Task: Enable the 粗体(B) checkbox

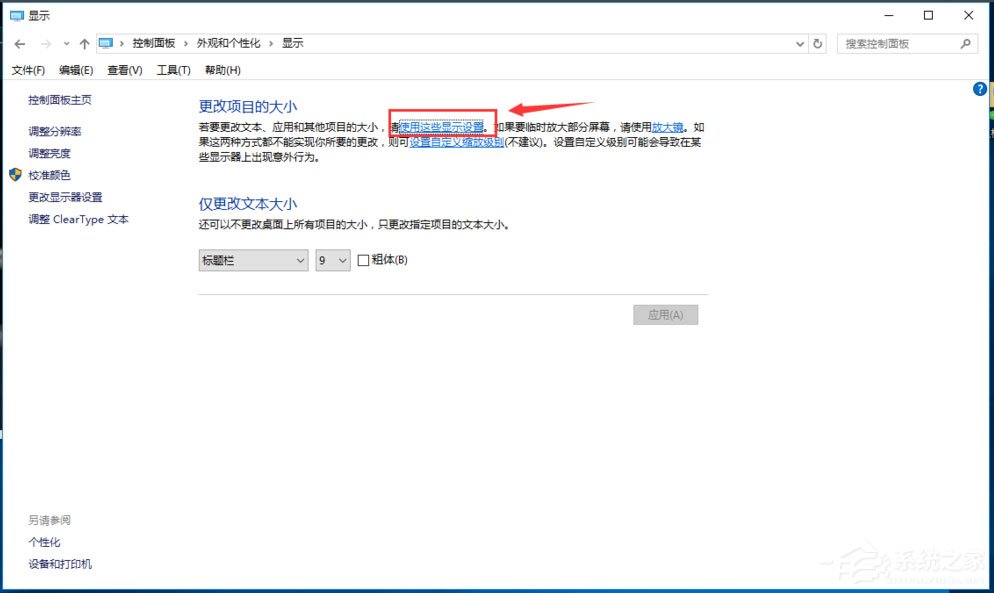Action: pyautogui.click(x=364, y=260)
